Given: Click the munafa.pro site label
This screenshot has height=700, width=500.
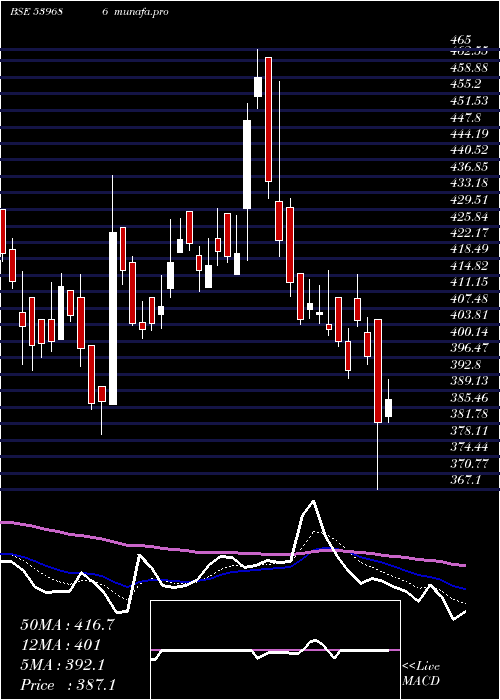Looking at the screenshot, I should pos(141,12).
